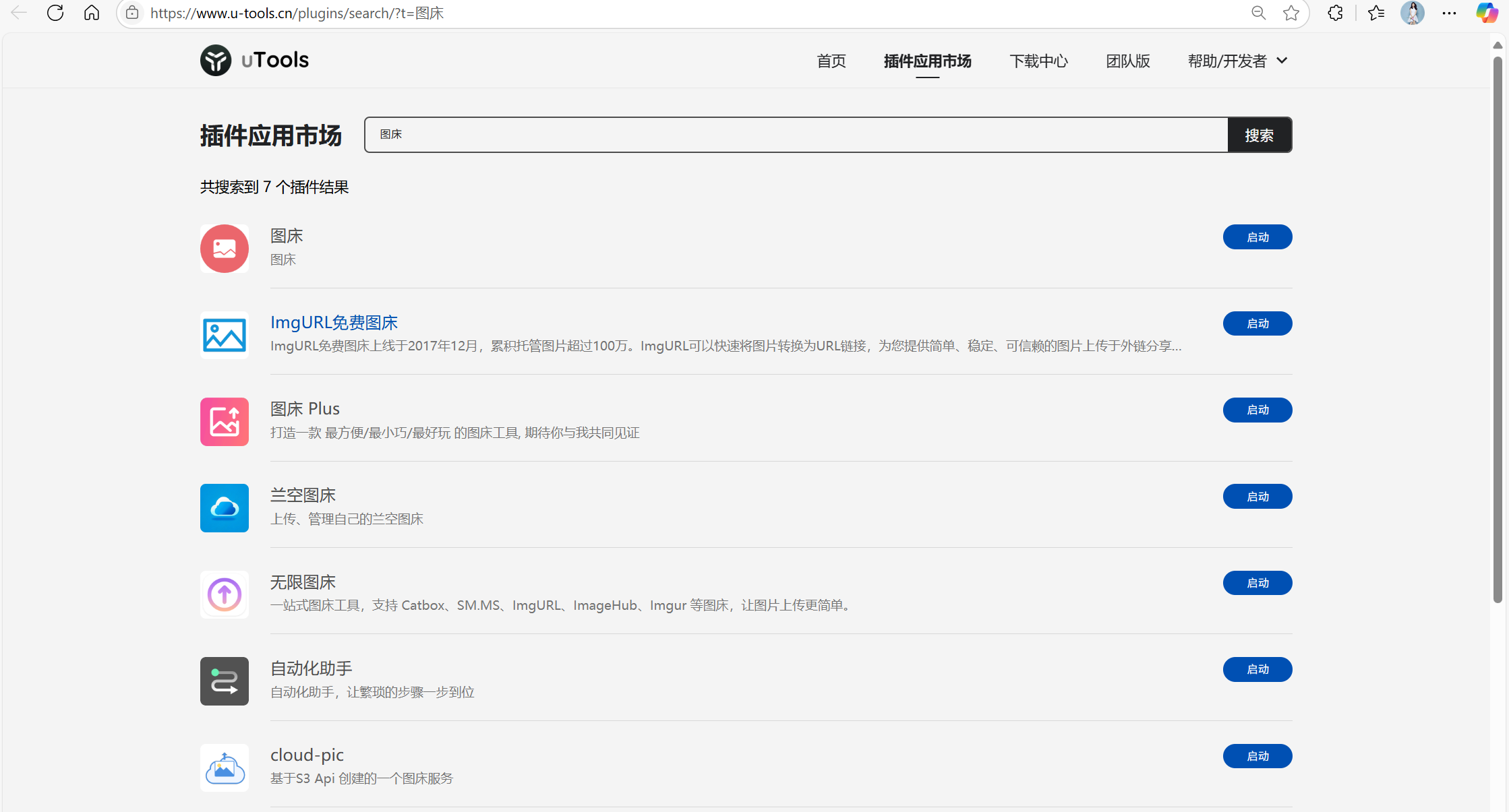Open the 无限图床 title link
Screen dimensions: 1509x812
(x=303, y=582)
